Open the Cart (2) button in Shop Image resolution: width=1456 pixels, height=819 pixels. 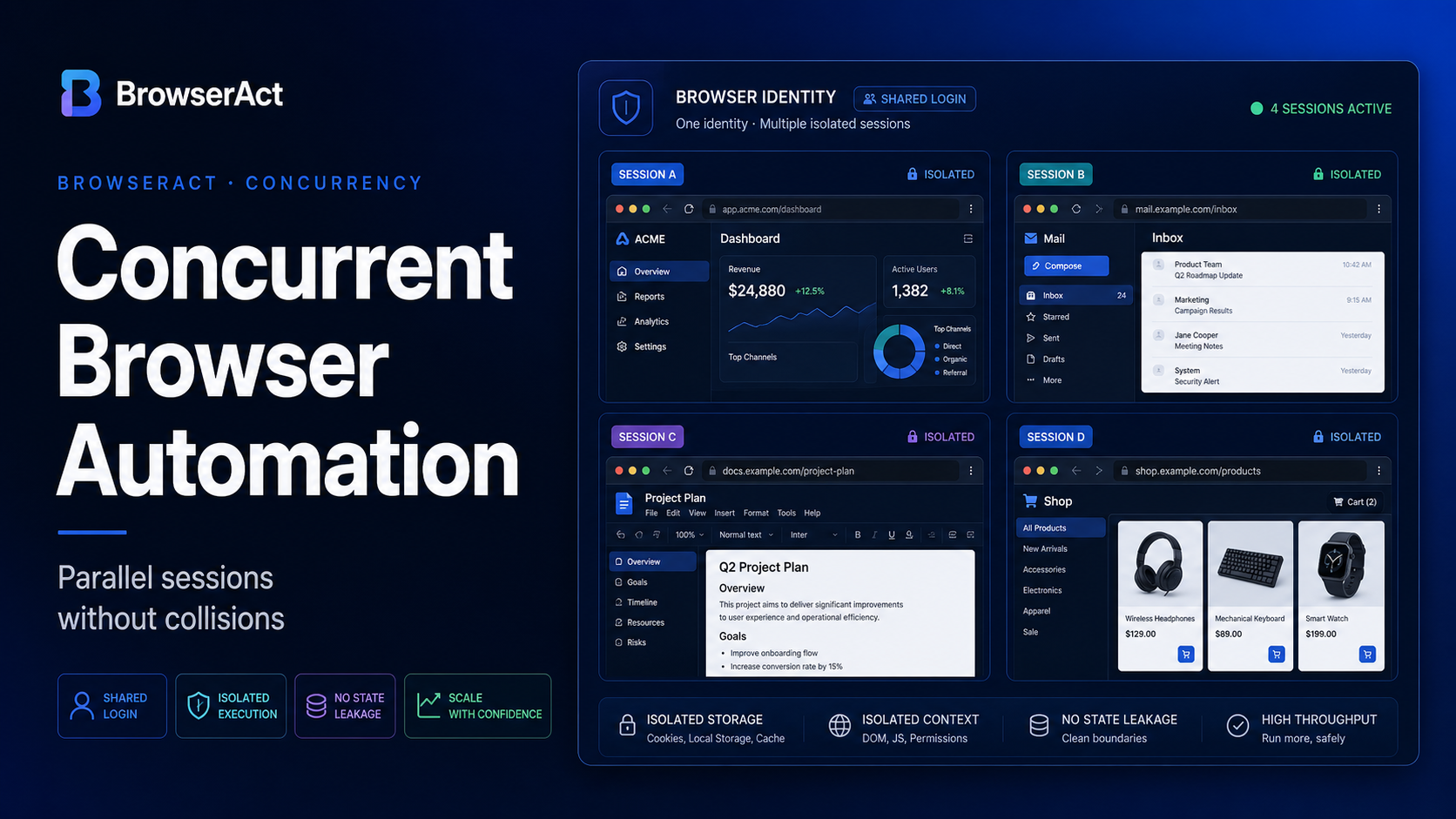1355,502
